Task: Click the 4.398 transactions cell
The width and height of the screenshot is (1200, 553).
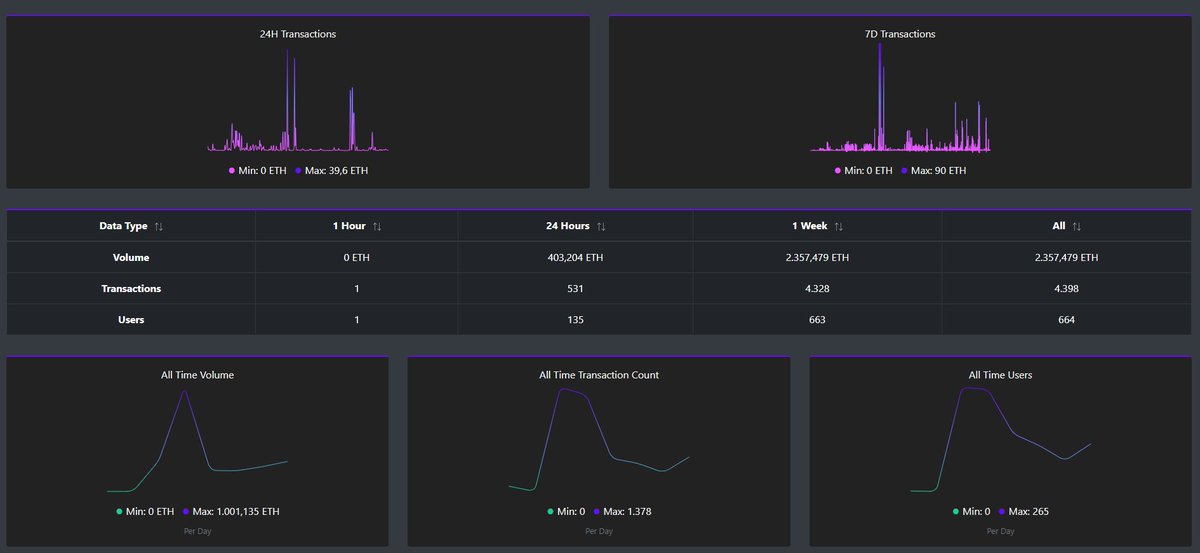Action: [x=1066, y=288]
